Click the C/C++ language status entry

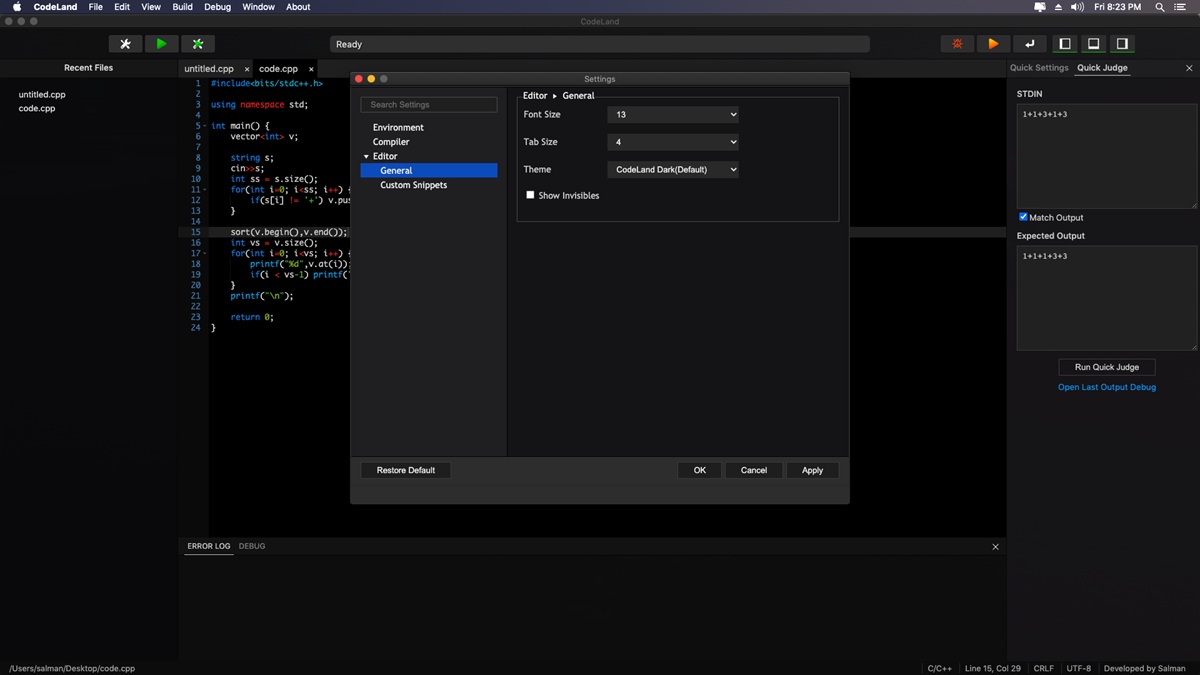(x=940, y=668)
